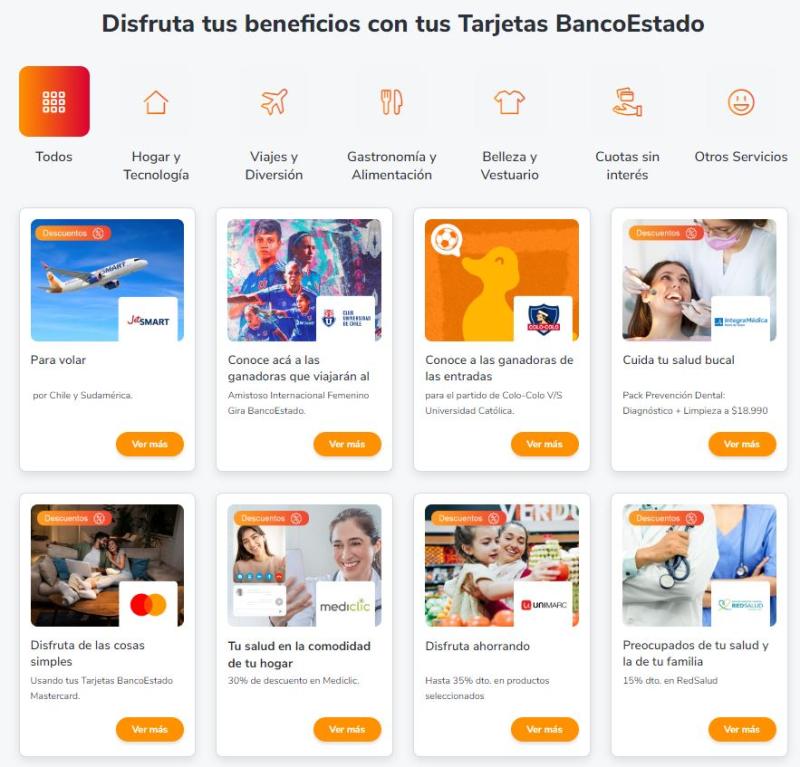The height and width of the screenshot is (767, 800).
Task: Click the soccer ball bubble icon
Action: tap(446, 239)
